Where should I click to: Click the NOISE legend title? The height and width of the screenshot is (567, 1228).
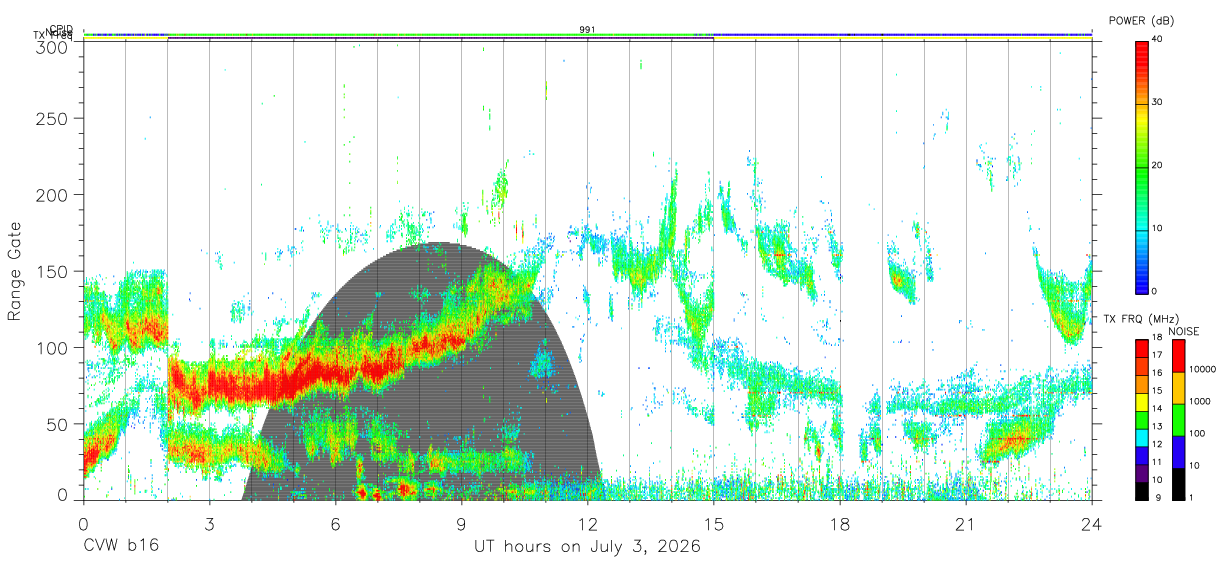[x=1184, y=331]
